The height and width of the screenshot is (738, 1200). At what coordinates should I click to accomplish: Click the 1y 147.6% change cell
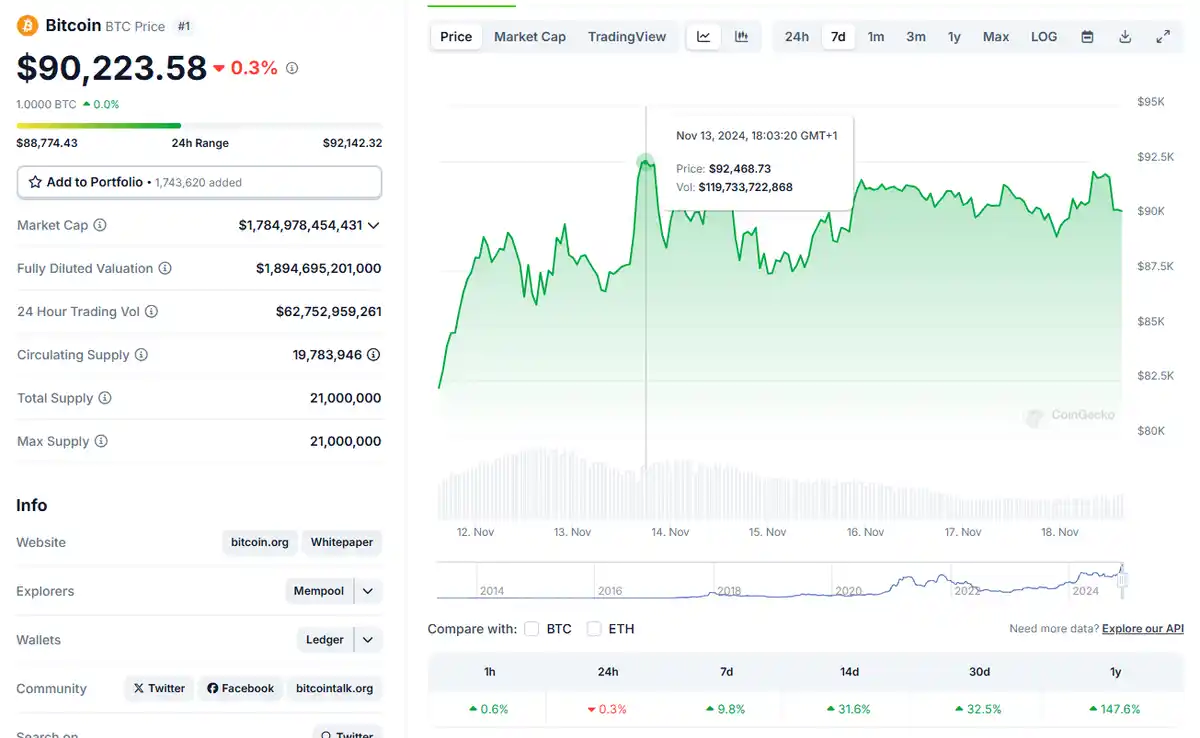[x=1115, y=709]
